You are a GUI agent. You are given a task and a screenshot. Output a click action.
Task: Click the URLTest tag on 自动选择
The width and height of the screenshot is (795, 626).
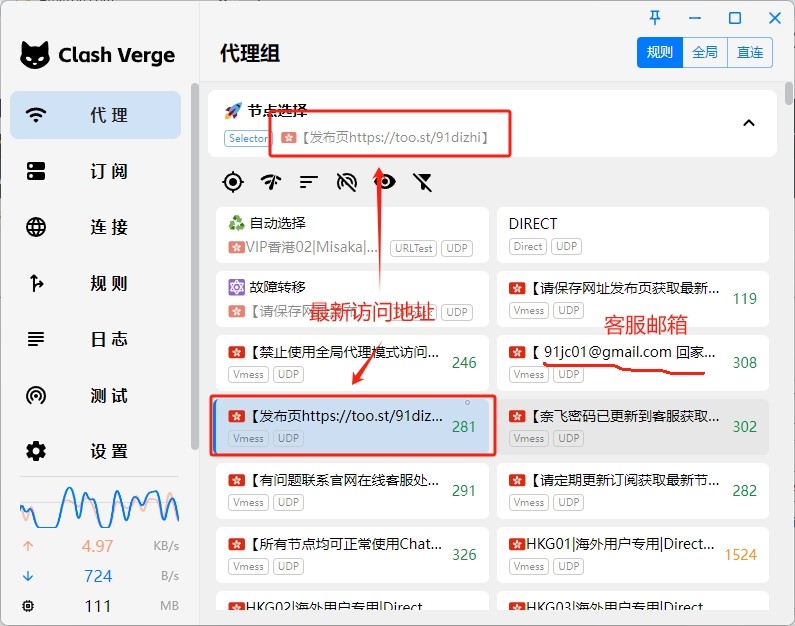pos(413,248)
